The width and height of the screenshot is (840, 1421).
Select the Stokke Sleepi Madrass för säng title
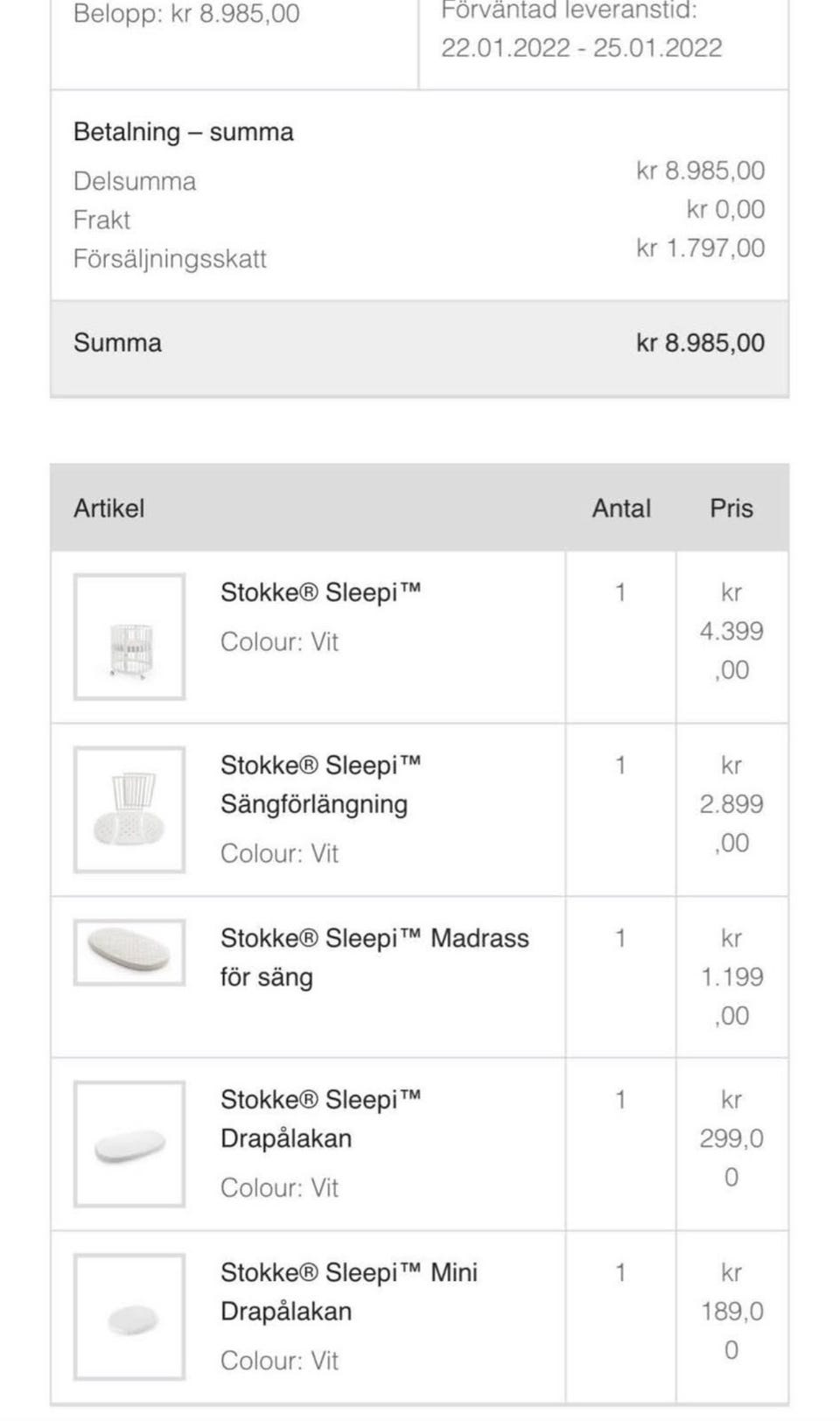click(374, 957)
